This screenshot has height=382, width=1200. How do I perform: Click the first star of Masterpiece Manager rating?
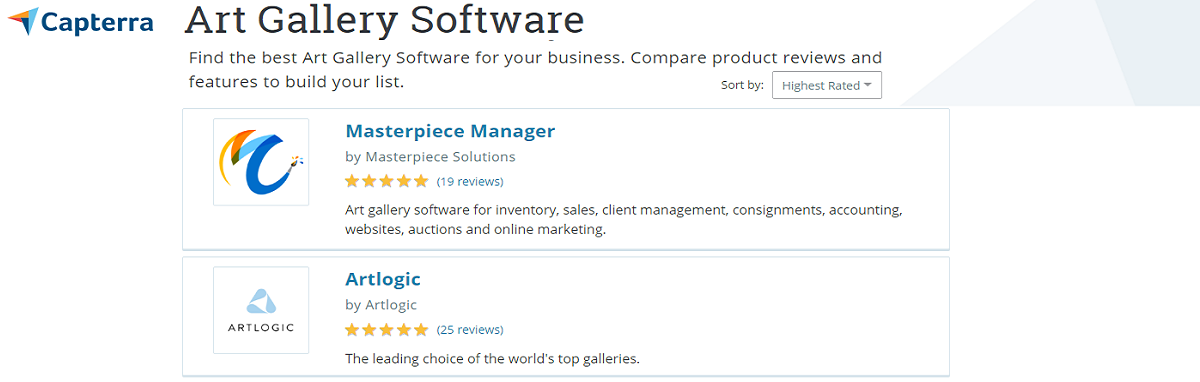coord(352,182)
